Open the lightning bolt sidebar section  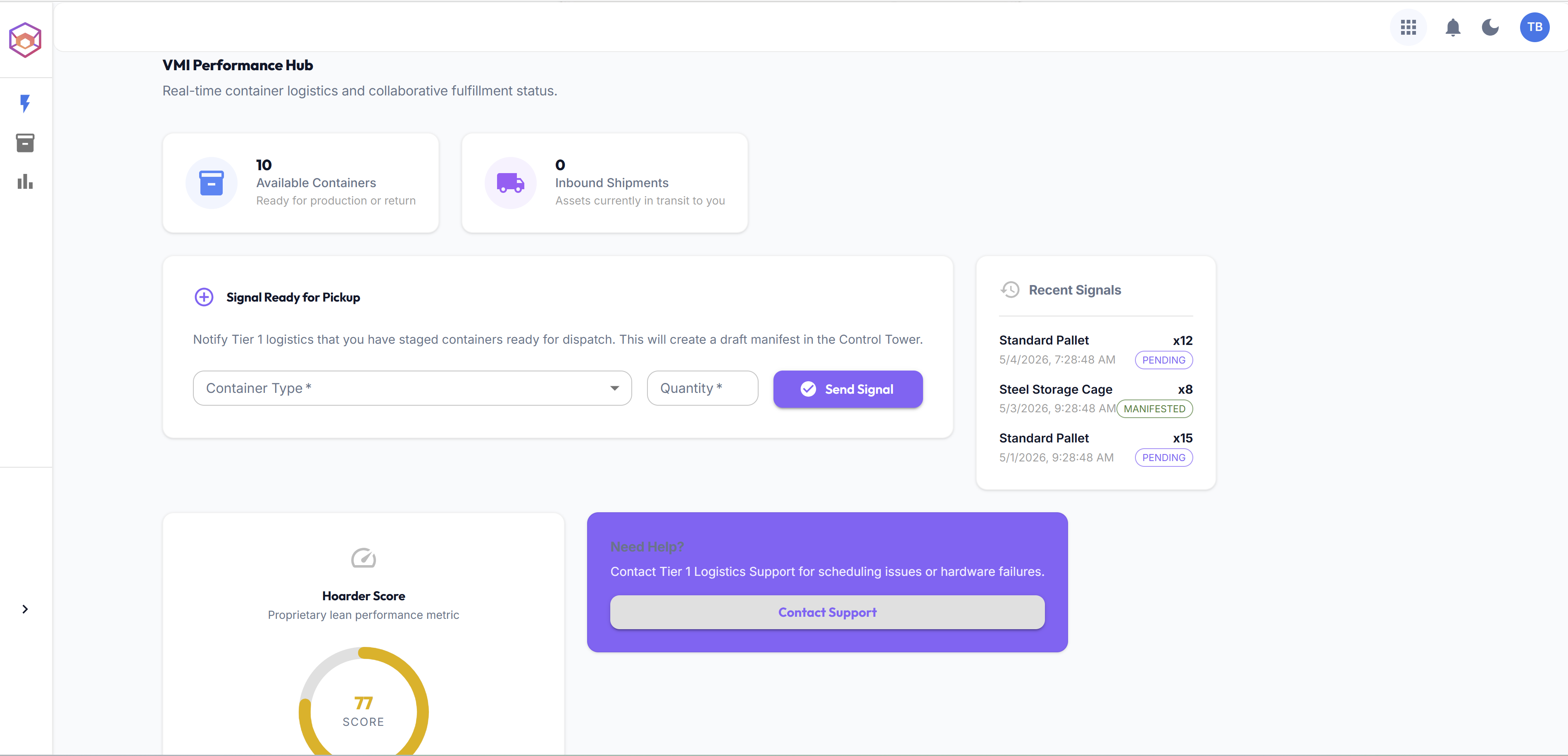coord(25,103)
